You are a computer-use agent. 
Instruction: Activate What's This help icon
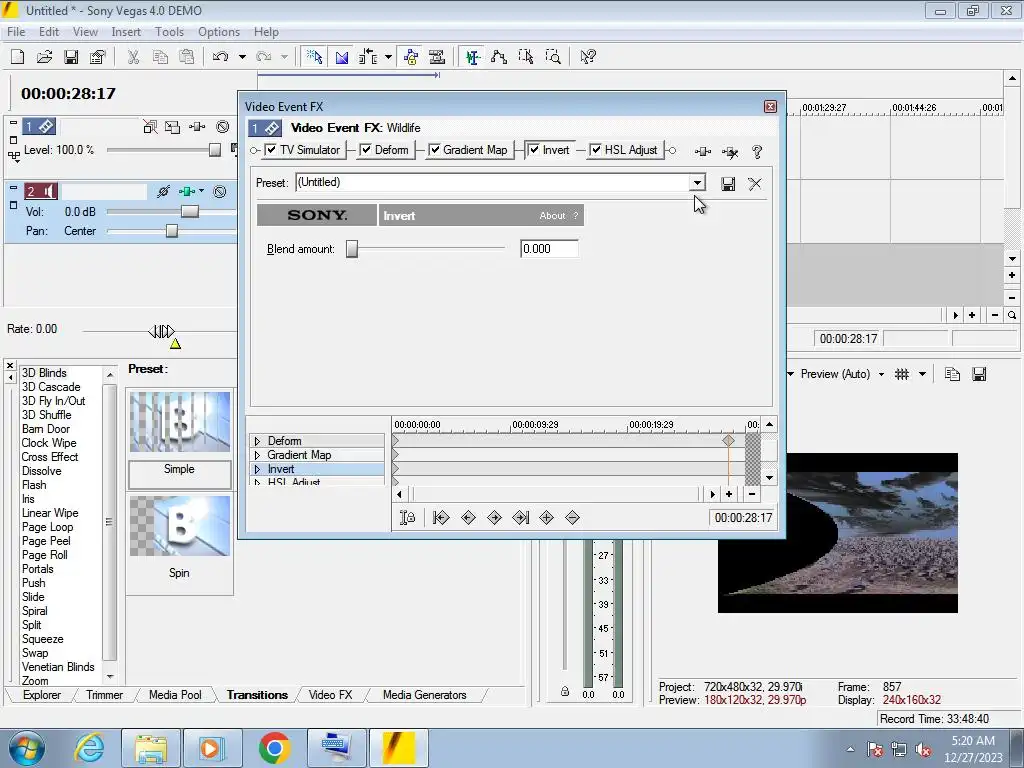tap(588, 57)
